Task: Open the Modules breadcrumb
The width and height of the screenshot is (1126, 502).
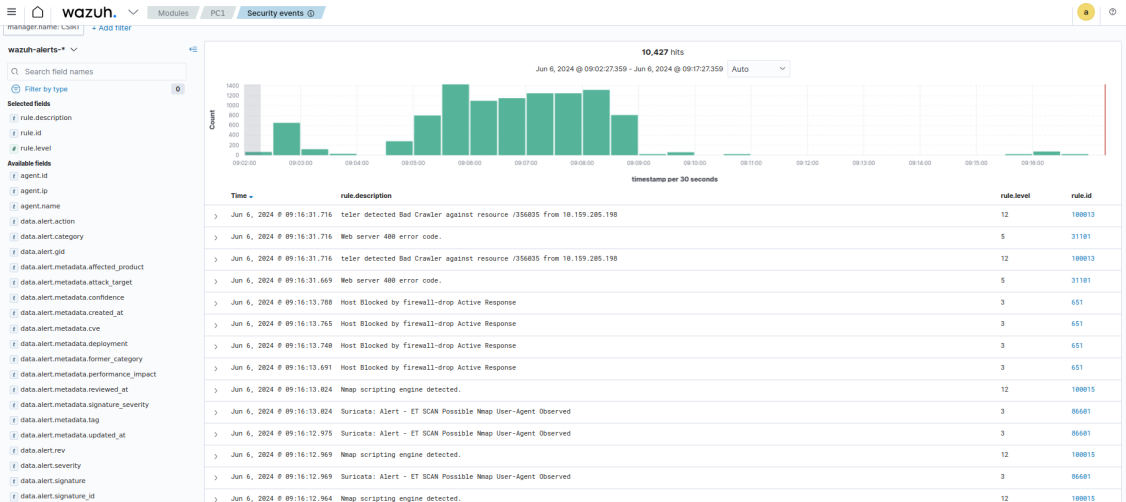Action: tap(173, 13)
